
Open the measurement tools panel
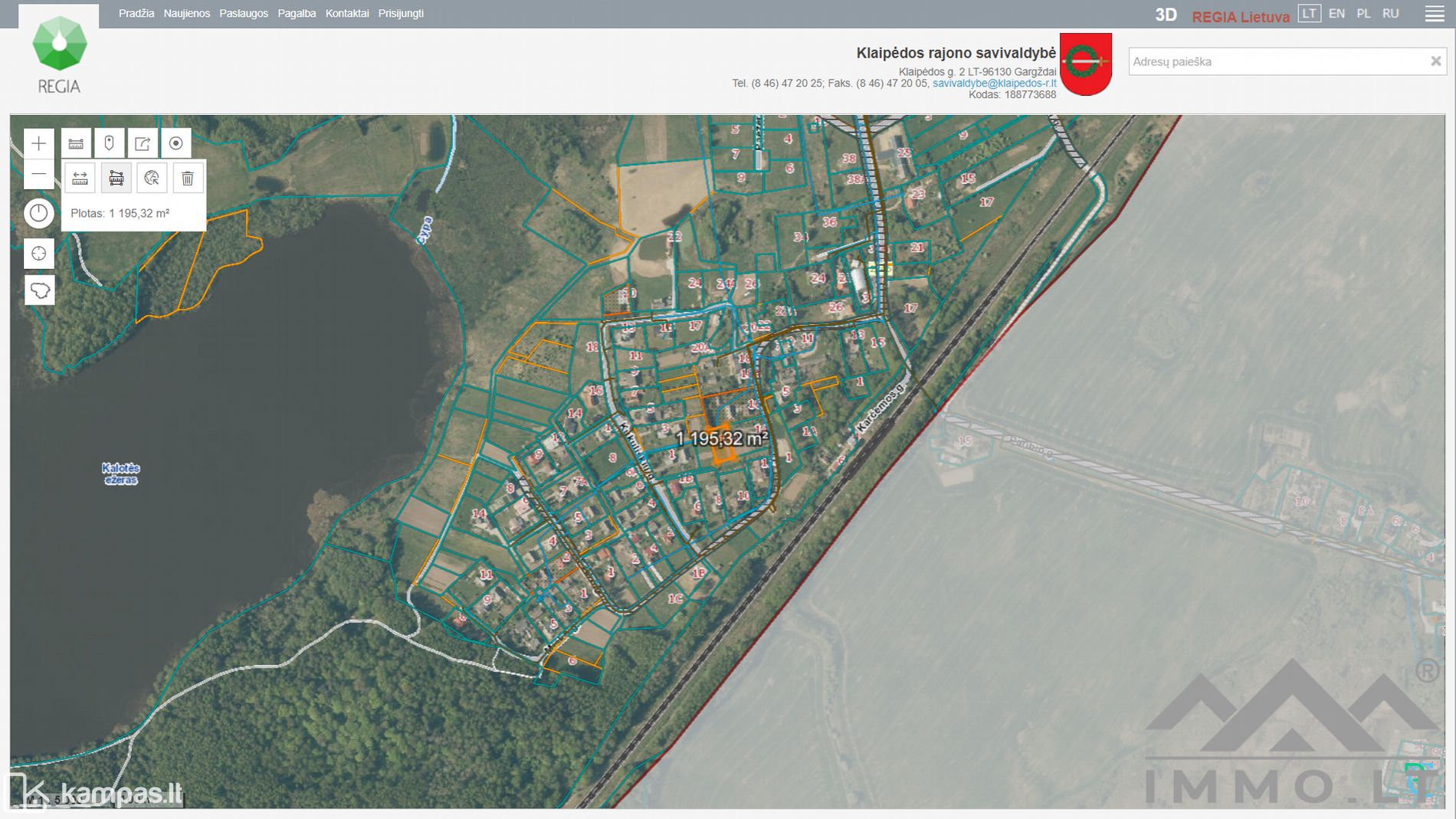pos(76,143)
